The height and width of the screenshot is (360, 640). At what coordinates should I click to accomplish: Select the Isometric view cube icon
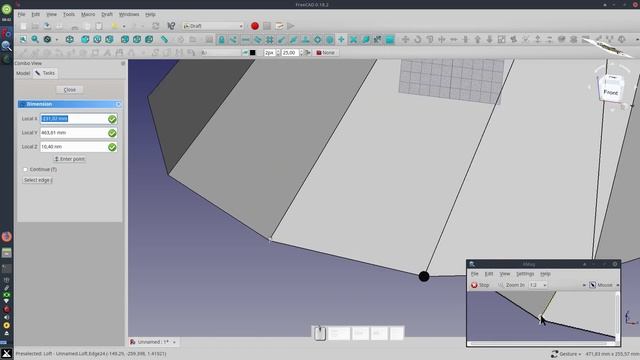pos(70,40)
